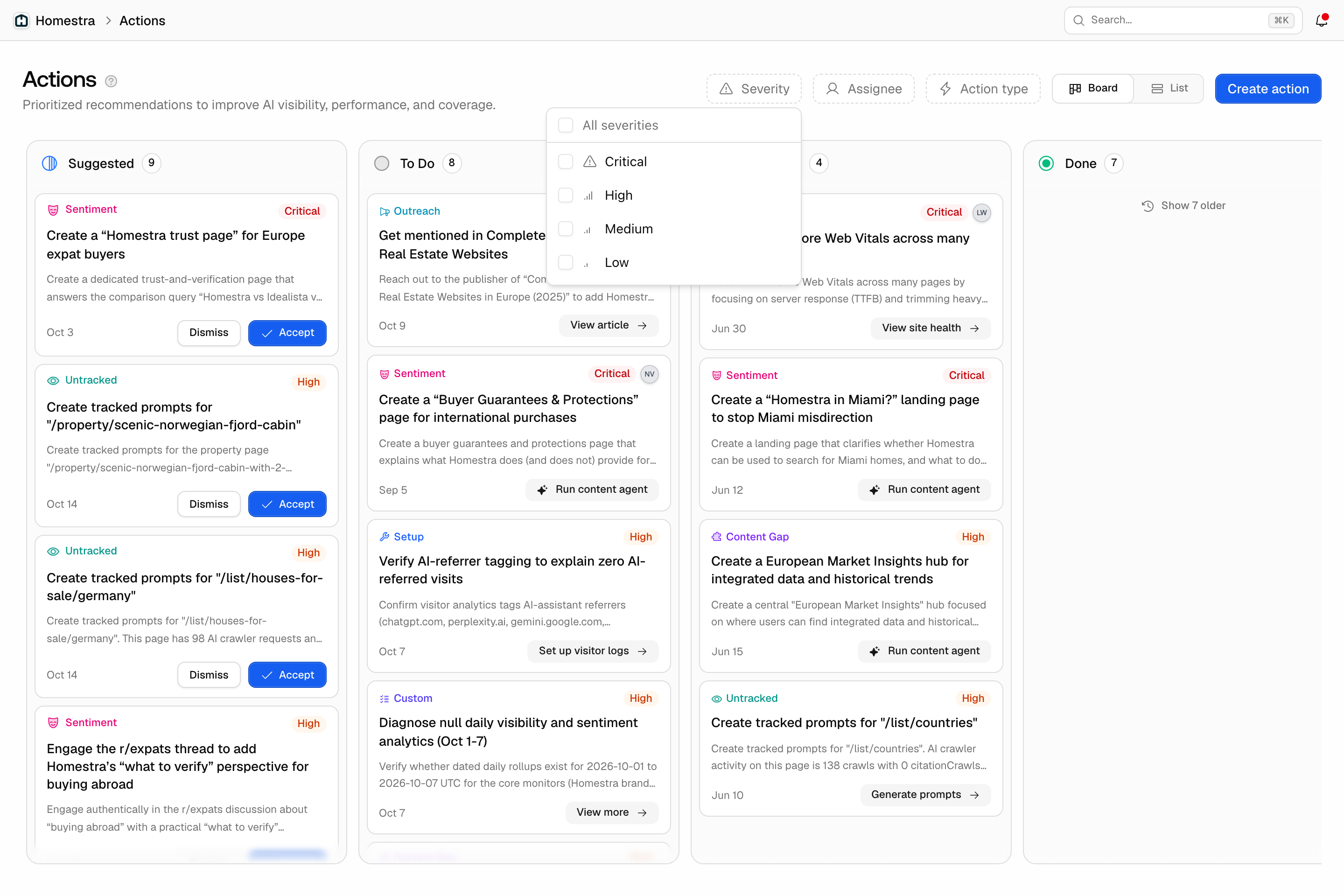Viewport: 1344px width, 896px height.
Task: Open Actions breadcrumb item
Action: 142,21
